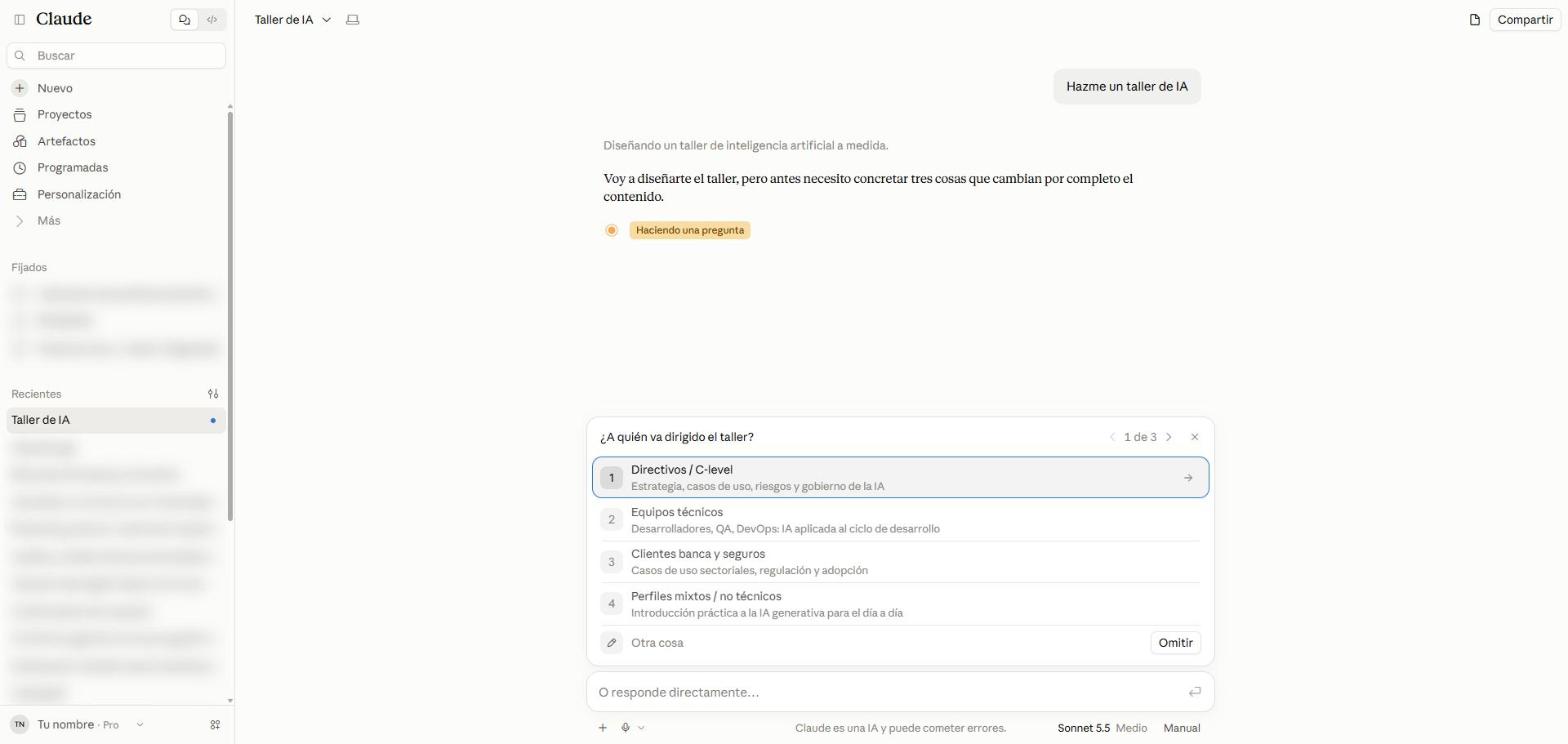This screenshot has height=744, width=1568.
Task: Click the Artefactos shapes icon
Action: click(19, 141)
